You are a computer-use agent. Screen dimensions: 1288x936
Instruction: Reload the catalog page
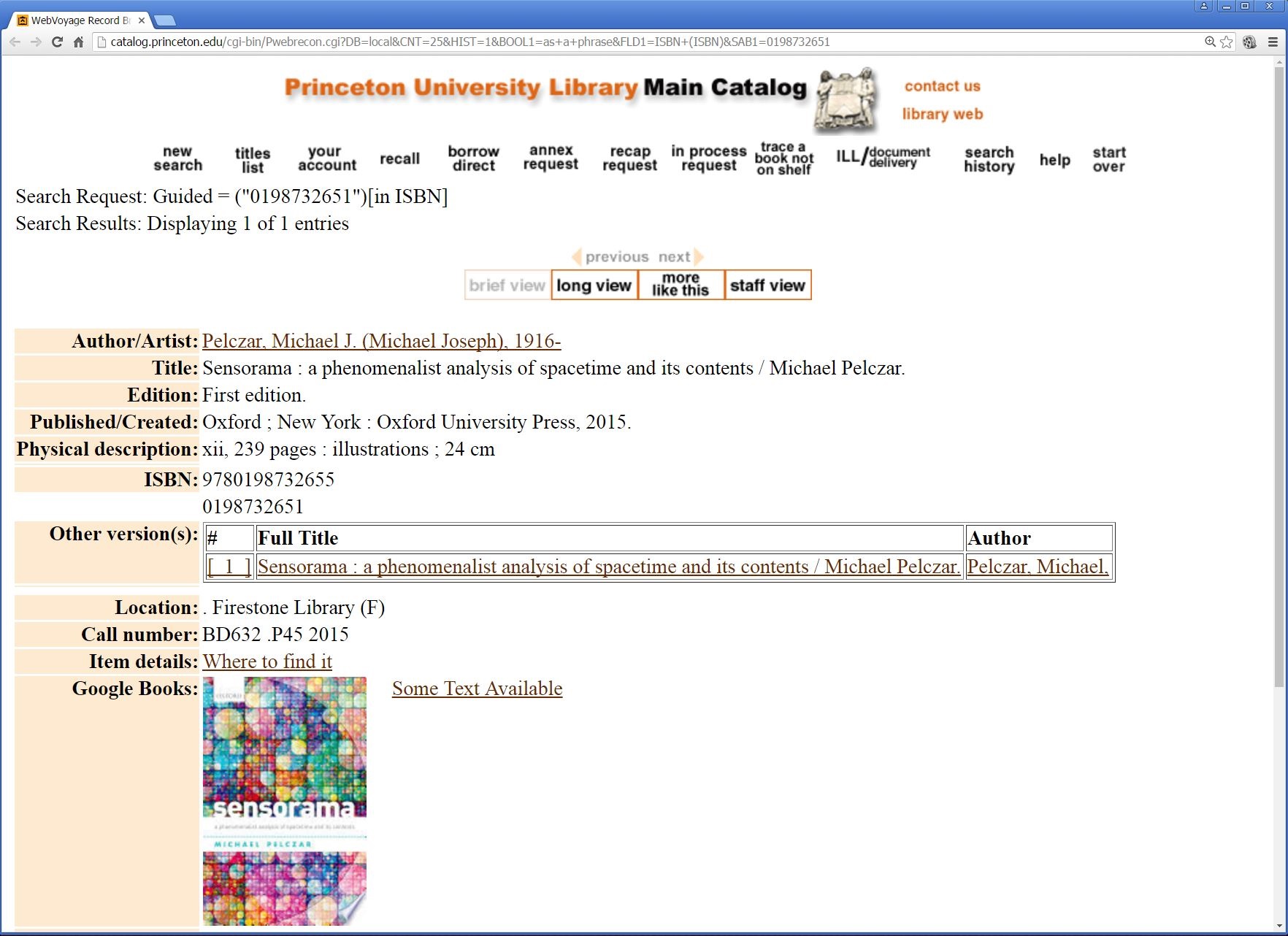[57, 42]
